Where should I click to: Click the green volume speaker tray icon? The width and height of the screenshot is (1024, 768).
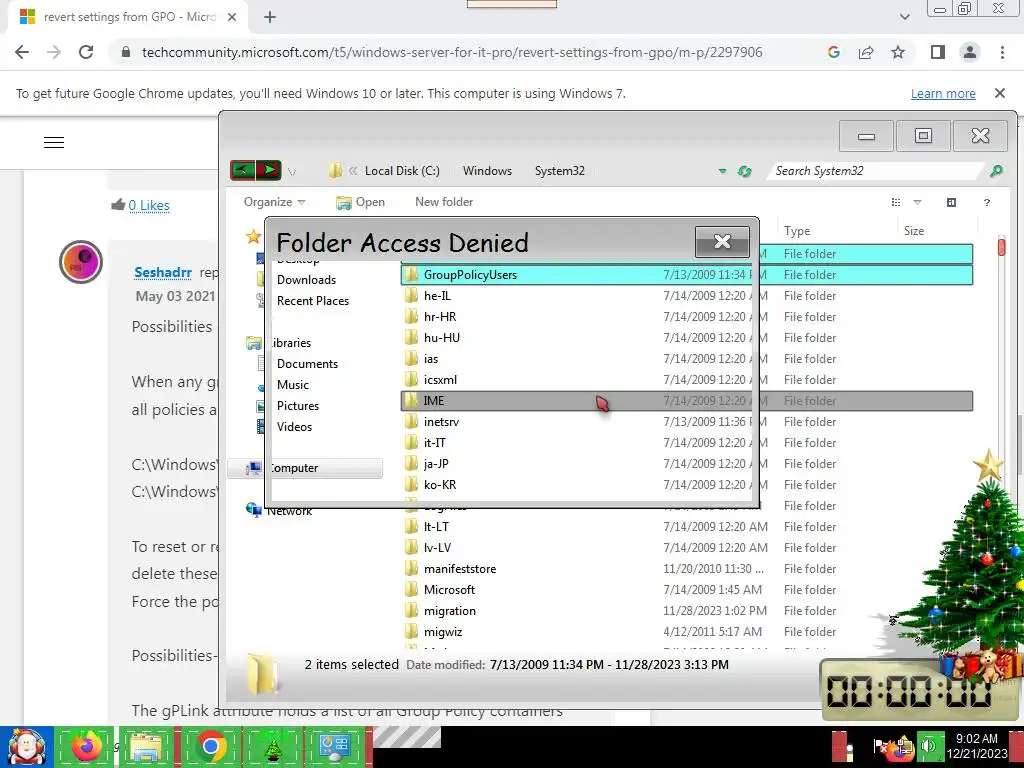tap(929, 746)
